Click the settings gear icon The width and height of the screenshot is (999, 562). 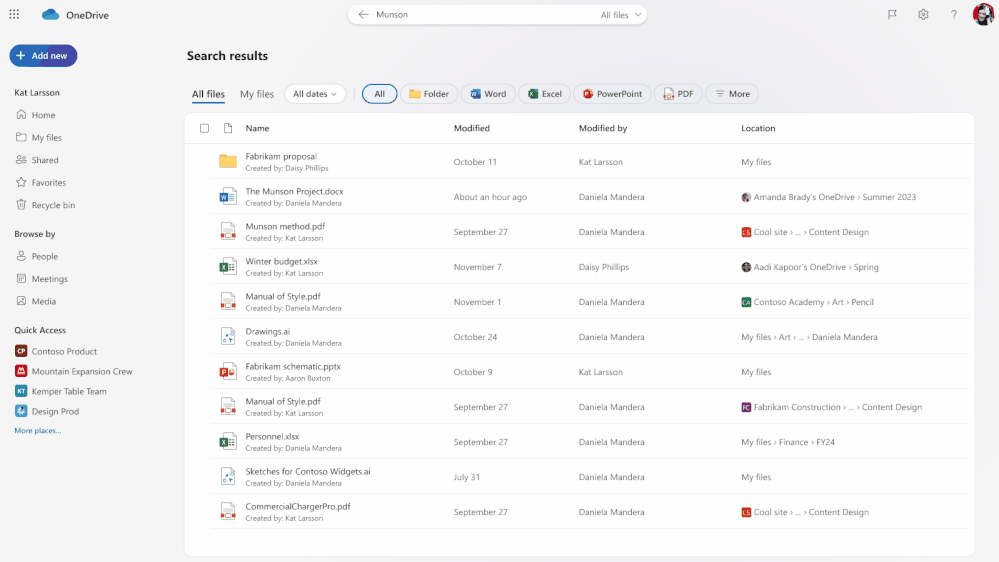tap(923, 15)
